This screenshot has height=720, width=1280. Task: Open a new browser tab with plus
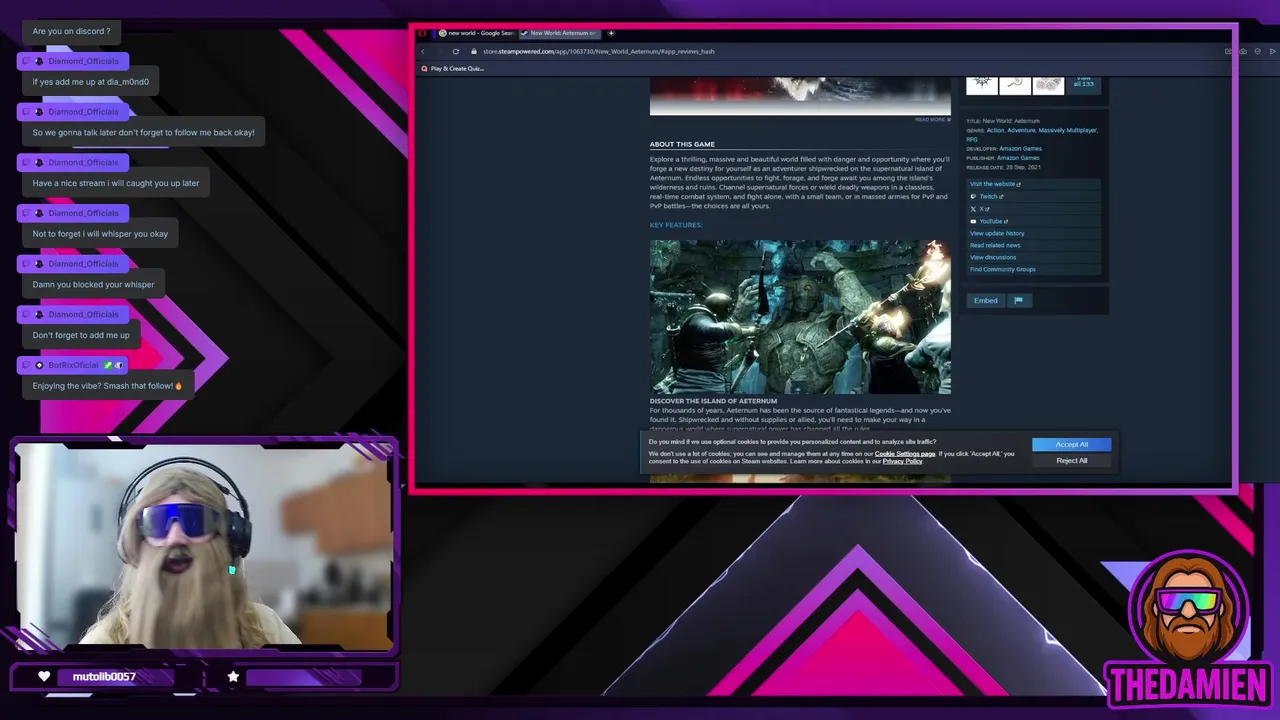pyautogui.click(x=611, y=33)
